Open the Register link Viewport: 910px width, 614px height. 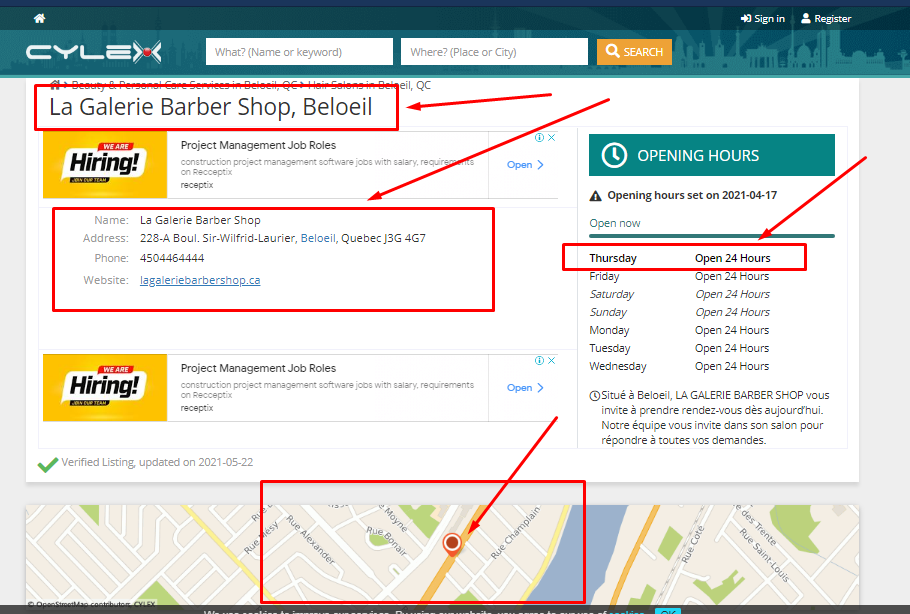point(826,19)
